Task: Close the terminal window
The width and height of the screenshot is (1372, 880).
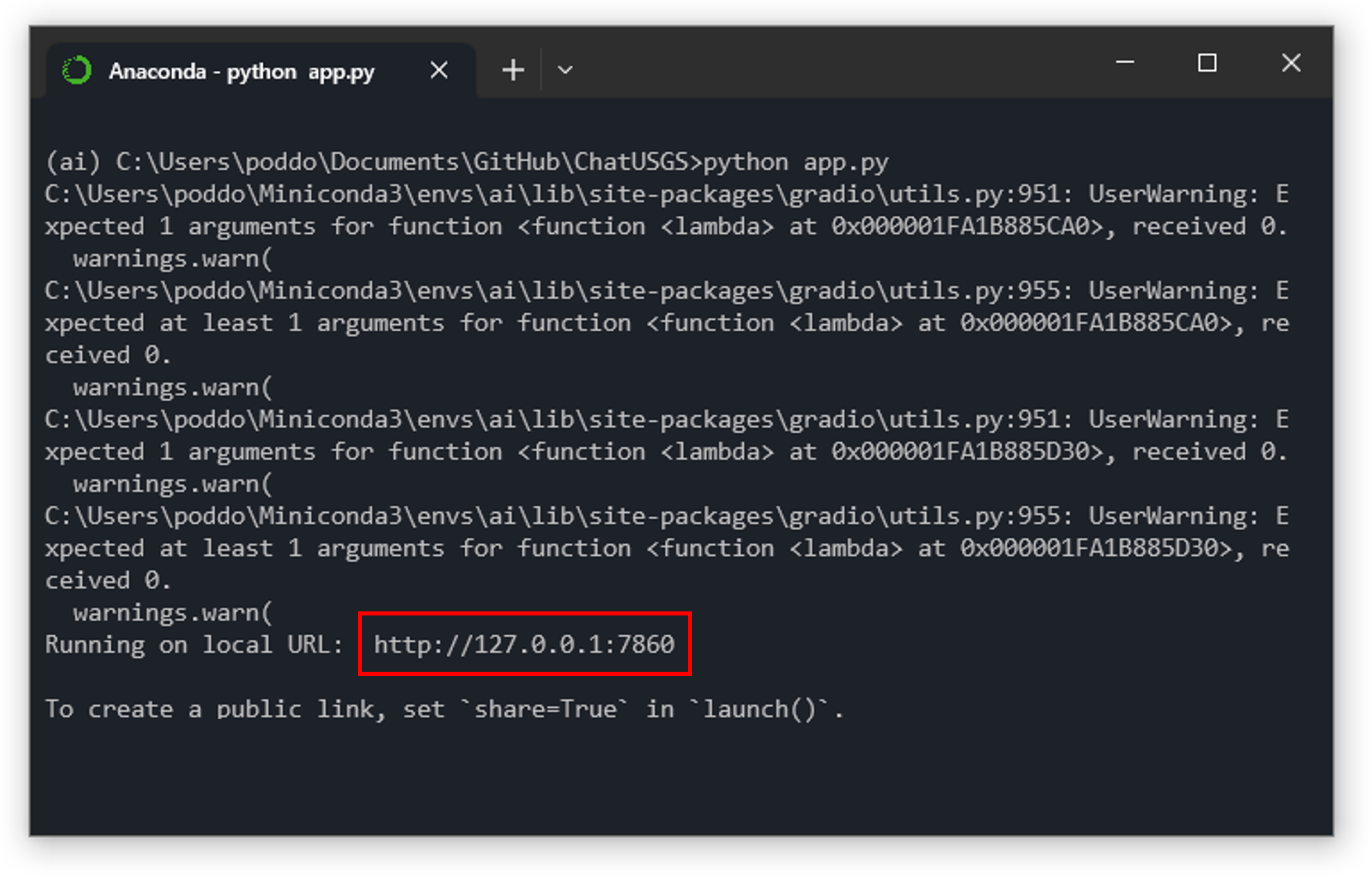Action: point(1290,63)
